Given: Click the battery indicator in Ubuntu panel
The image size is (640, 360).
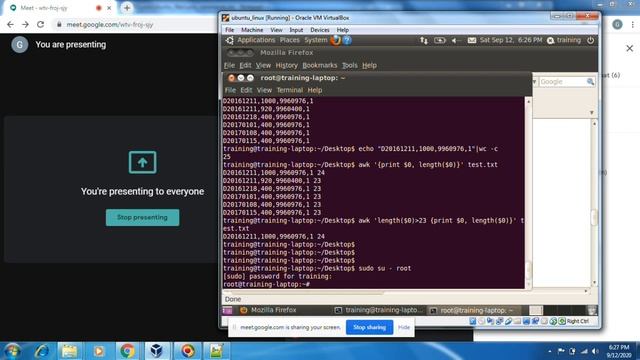Looking at the screenshot, I should 440,40.
